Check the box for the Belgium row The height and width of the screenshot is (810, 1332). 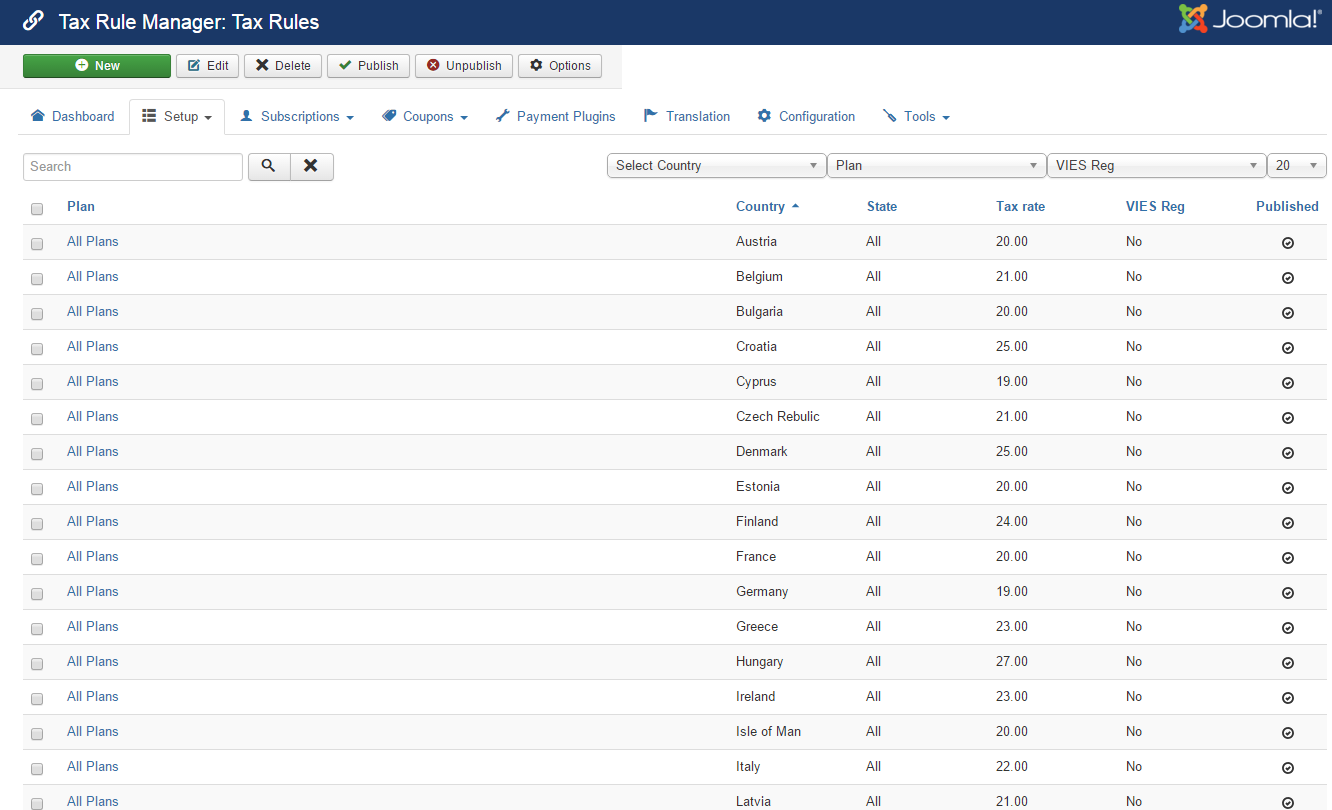click(x=37, y=279)
